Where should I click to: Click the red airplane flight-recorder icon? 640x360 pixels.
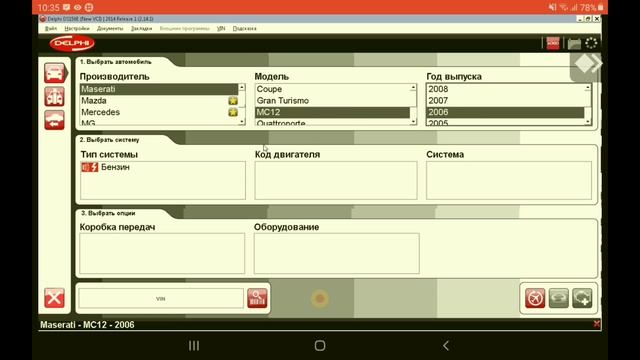535,298
